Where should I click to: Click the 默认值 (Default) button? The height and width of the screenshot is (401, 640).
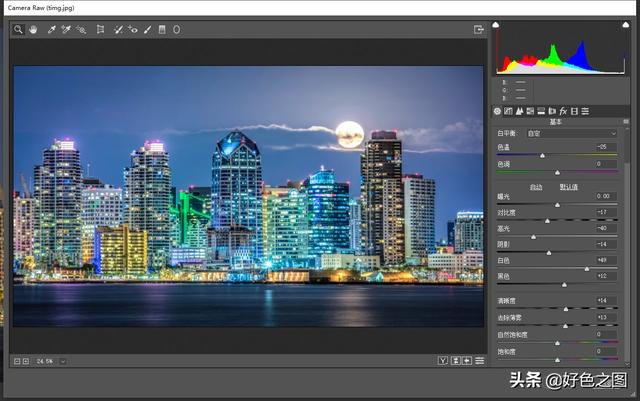click(568, 187)
